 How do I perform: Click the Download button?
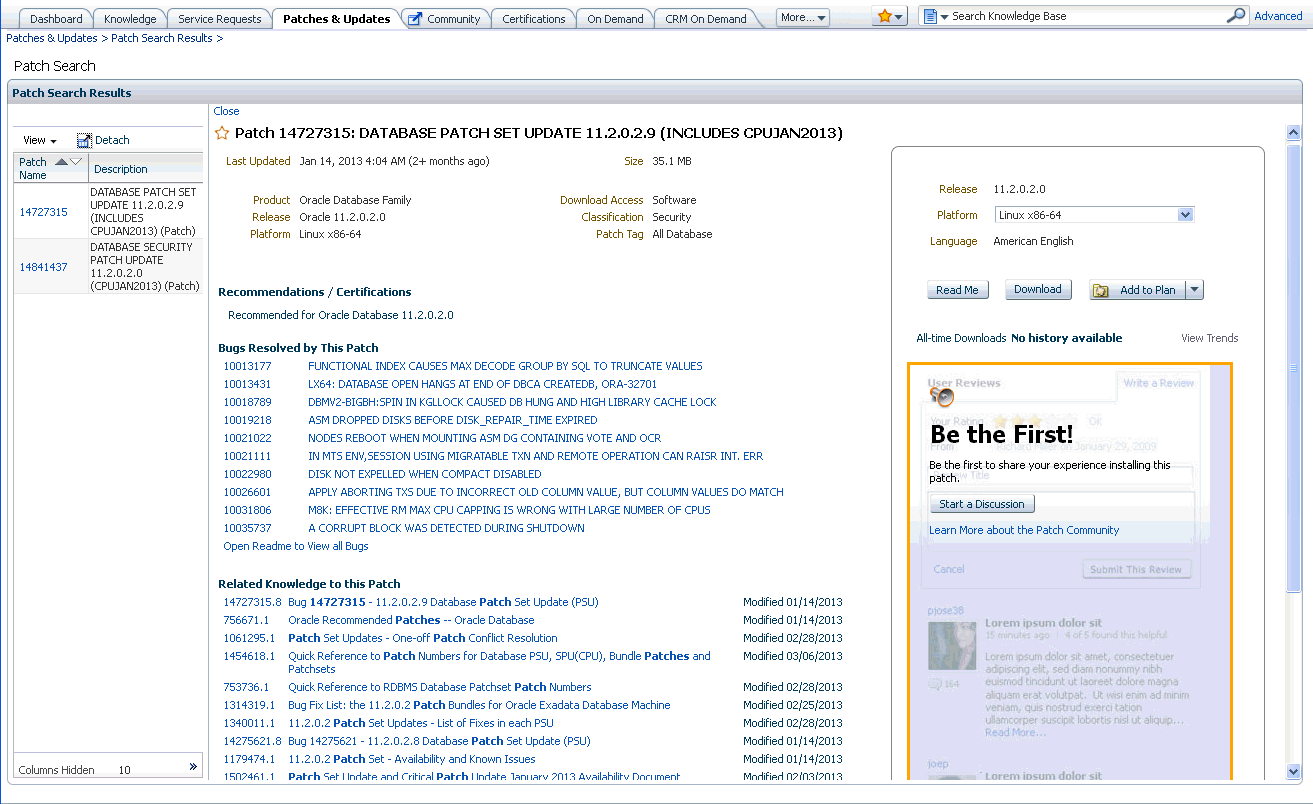pos(1038,290)
